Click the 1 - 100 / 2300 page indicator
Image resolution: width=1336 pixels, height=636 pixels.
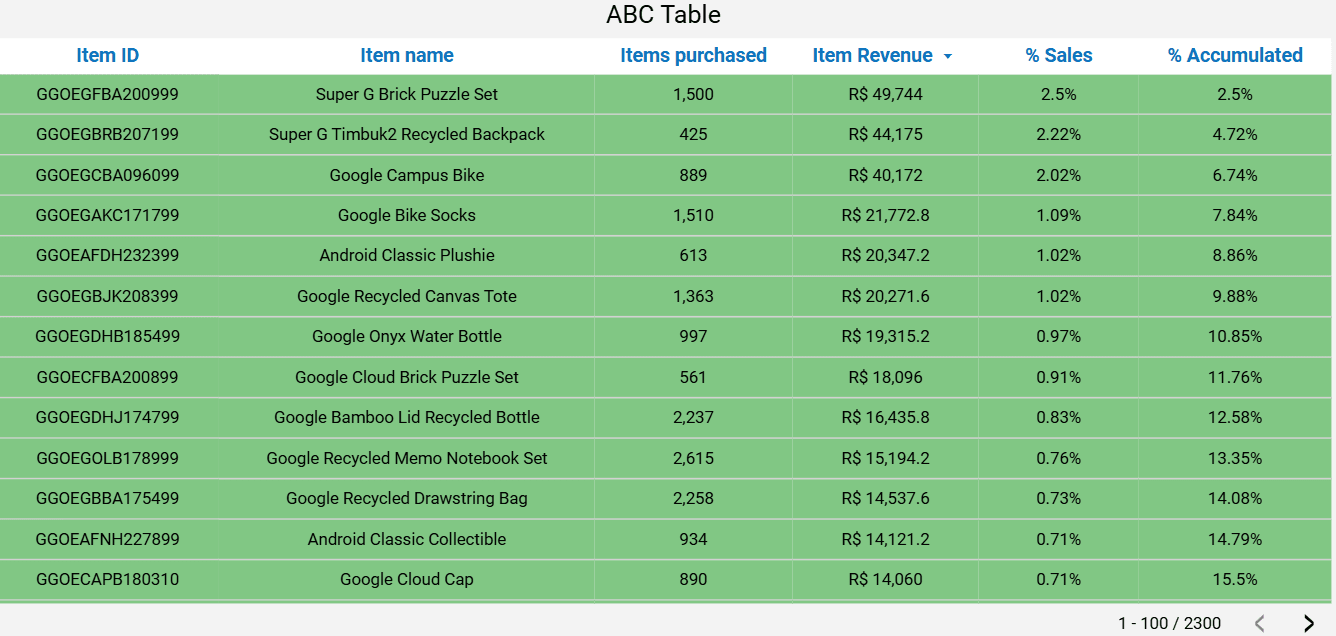tap(1169, 623)
